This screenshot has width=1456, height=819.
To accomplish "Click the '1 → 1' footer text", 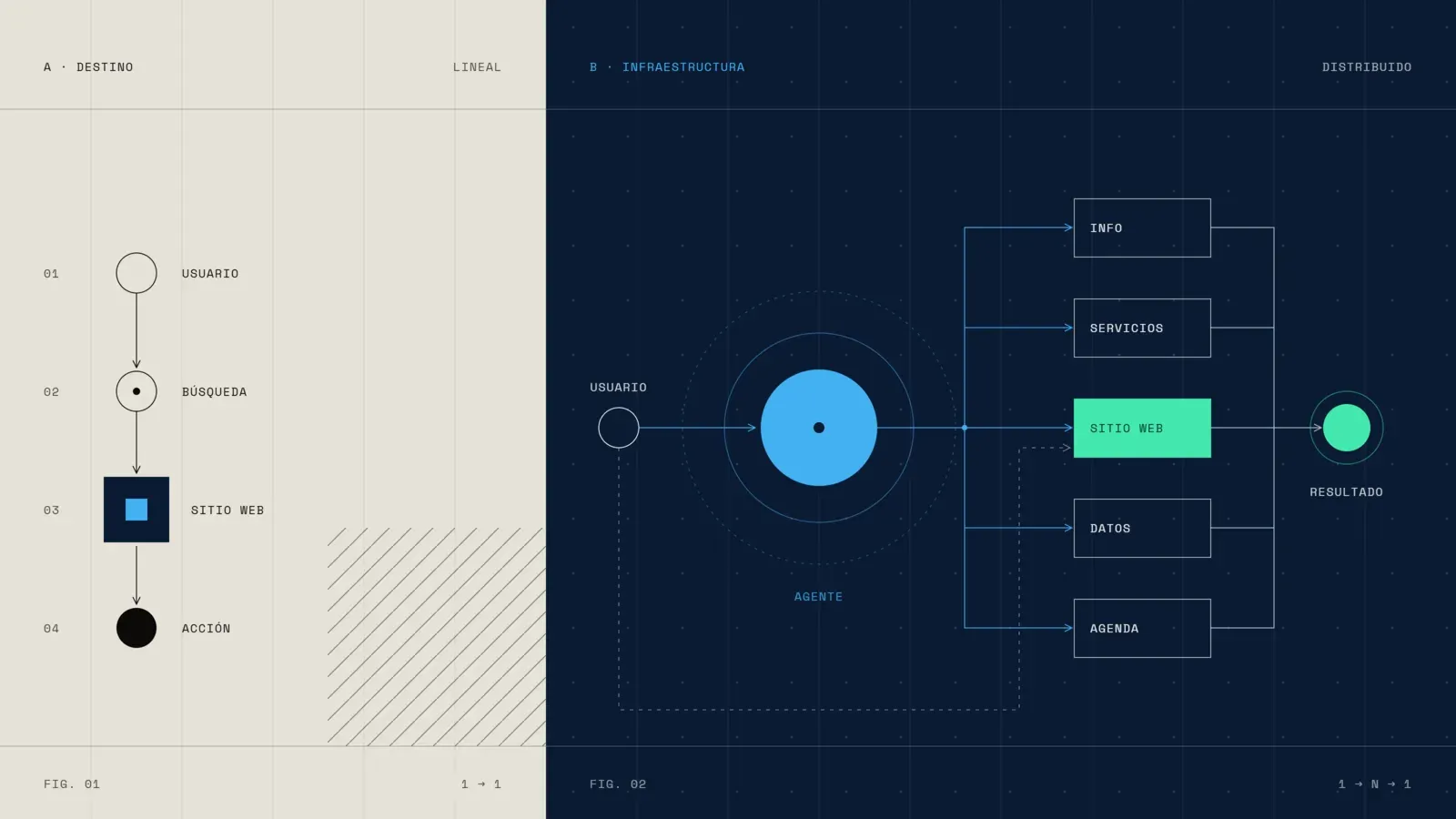I will point(480,784).
